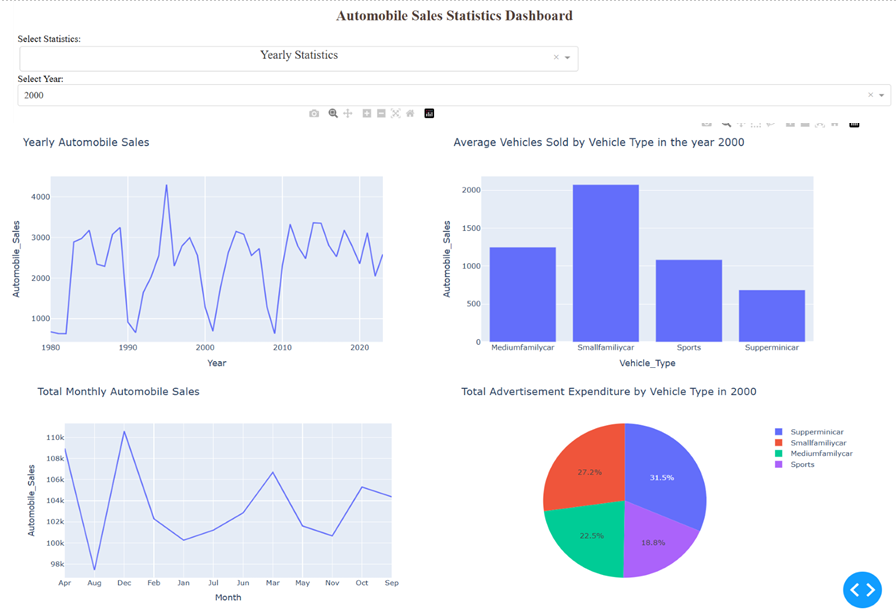Clear the Yearly Statistics selection
Screen dimensions: 896x615
(556, 58)
